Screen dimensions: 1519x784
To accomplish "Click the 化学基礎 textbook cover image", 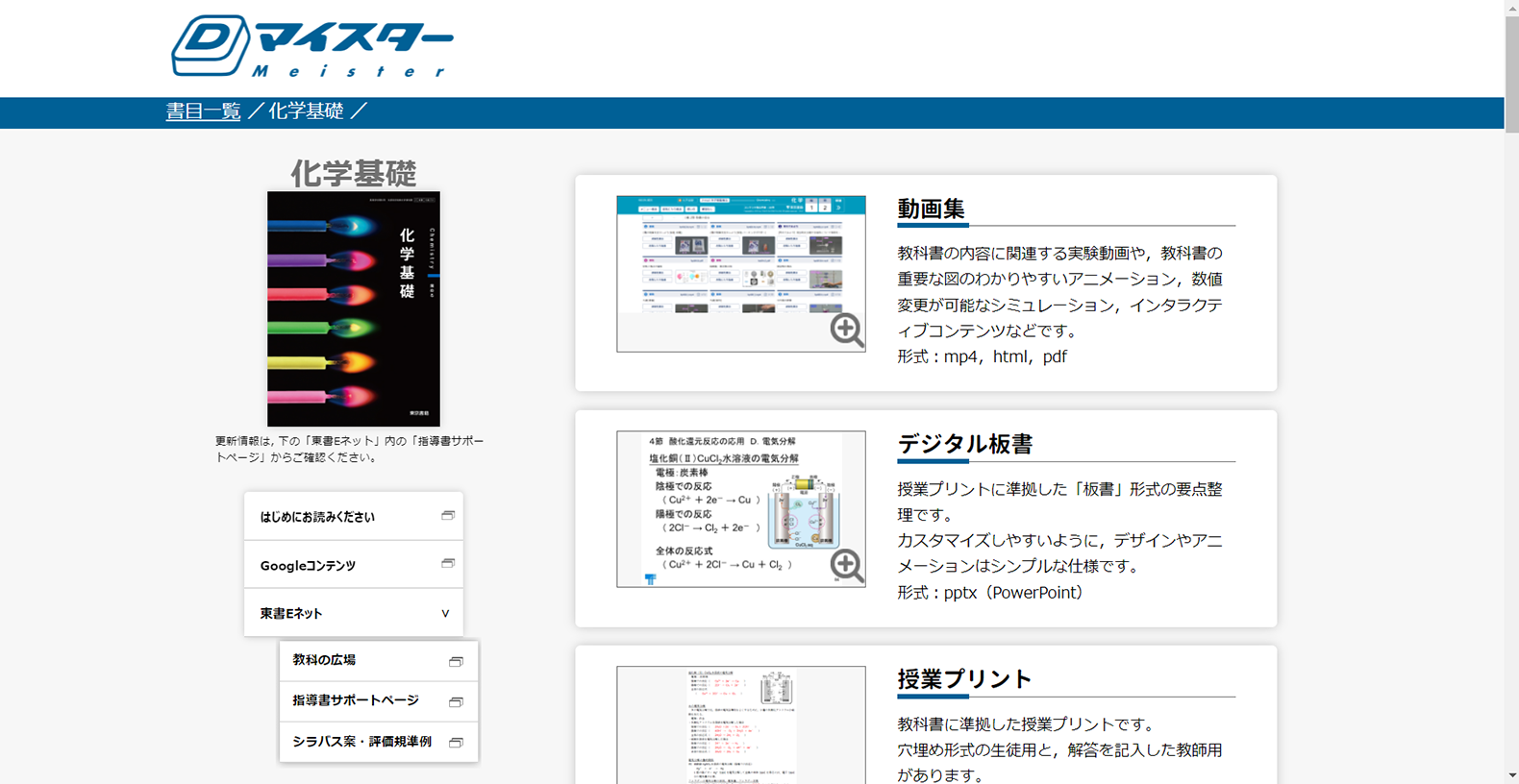I will 353,308.
